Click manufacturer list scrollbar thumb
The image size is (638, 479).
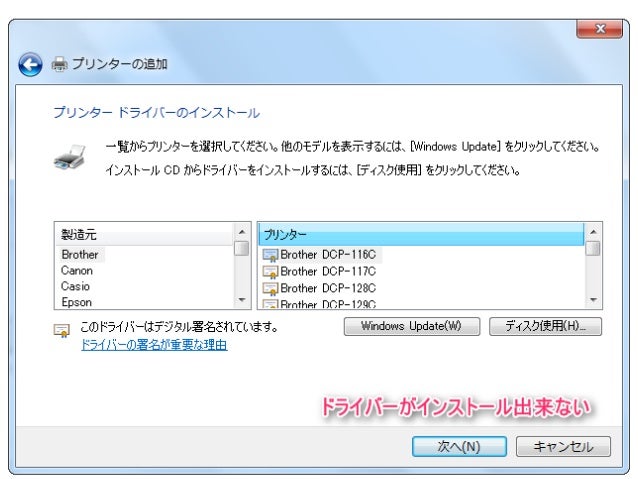(242, 248)
